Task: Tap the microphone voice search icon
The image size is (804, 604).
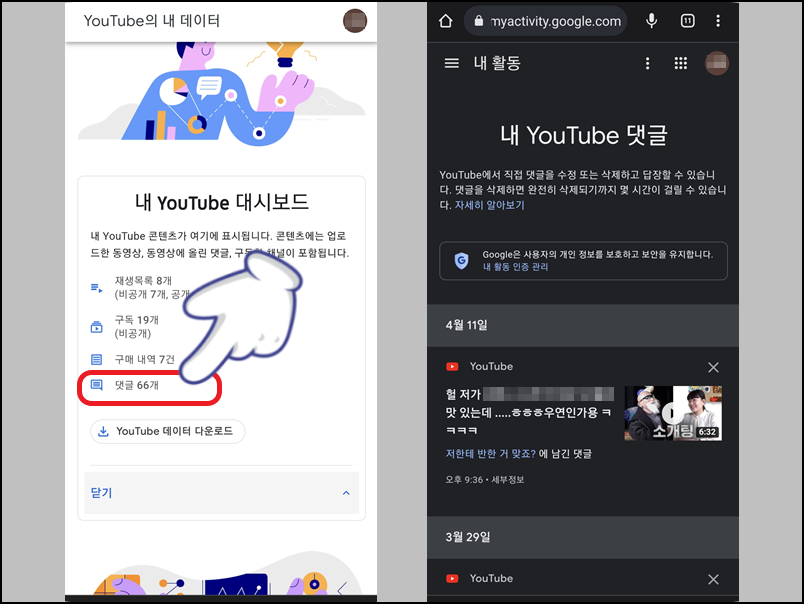Action: [652, 21]
